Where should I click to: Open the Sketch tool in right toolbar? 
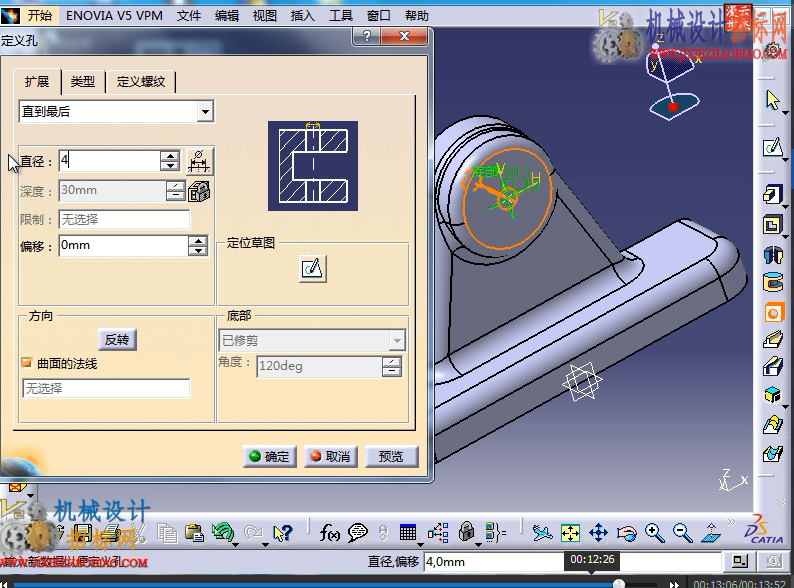pos(773,147)
